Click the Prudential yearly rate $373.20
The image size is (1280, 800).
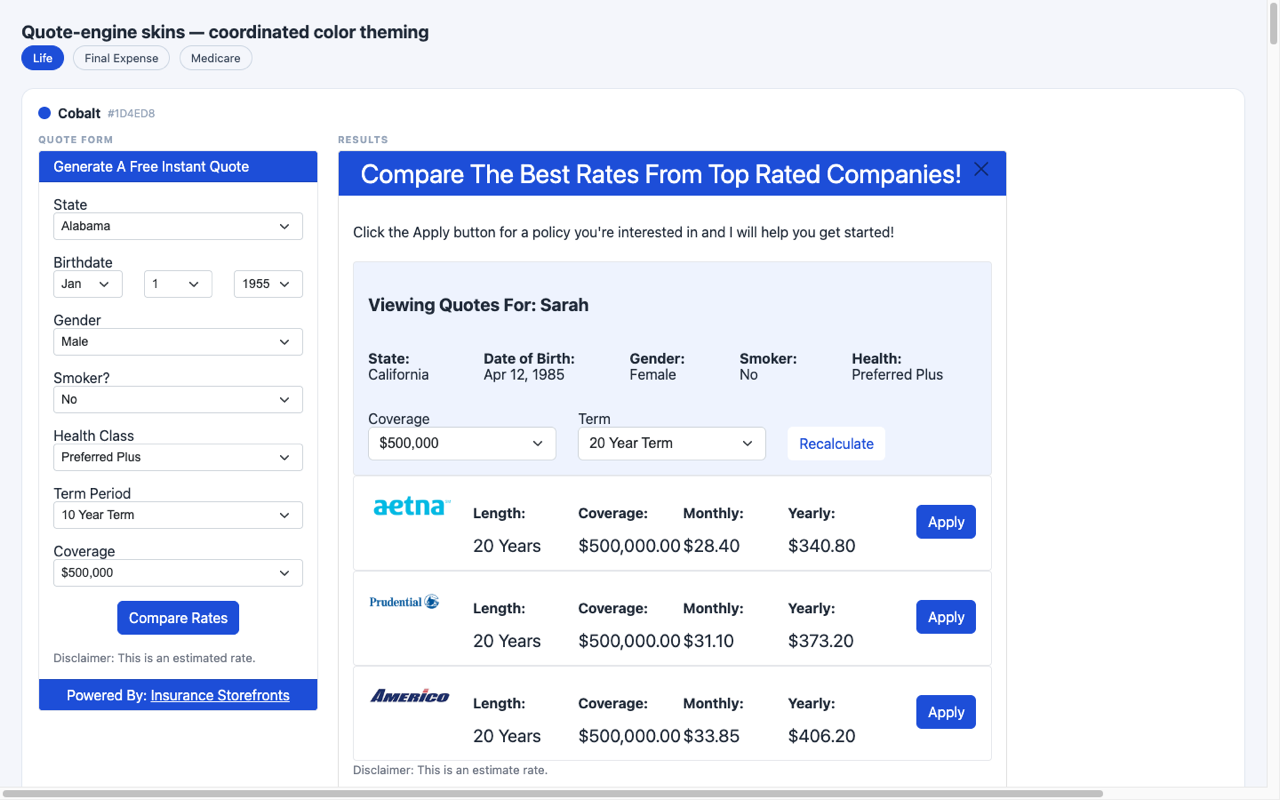click(x=821, y=641)
